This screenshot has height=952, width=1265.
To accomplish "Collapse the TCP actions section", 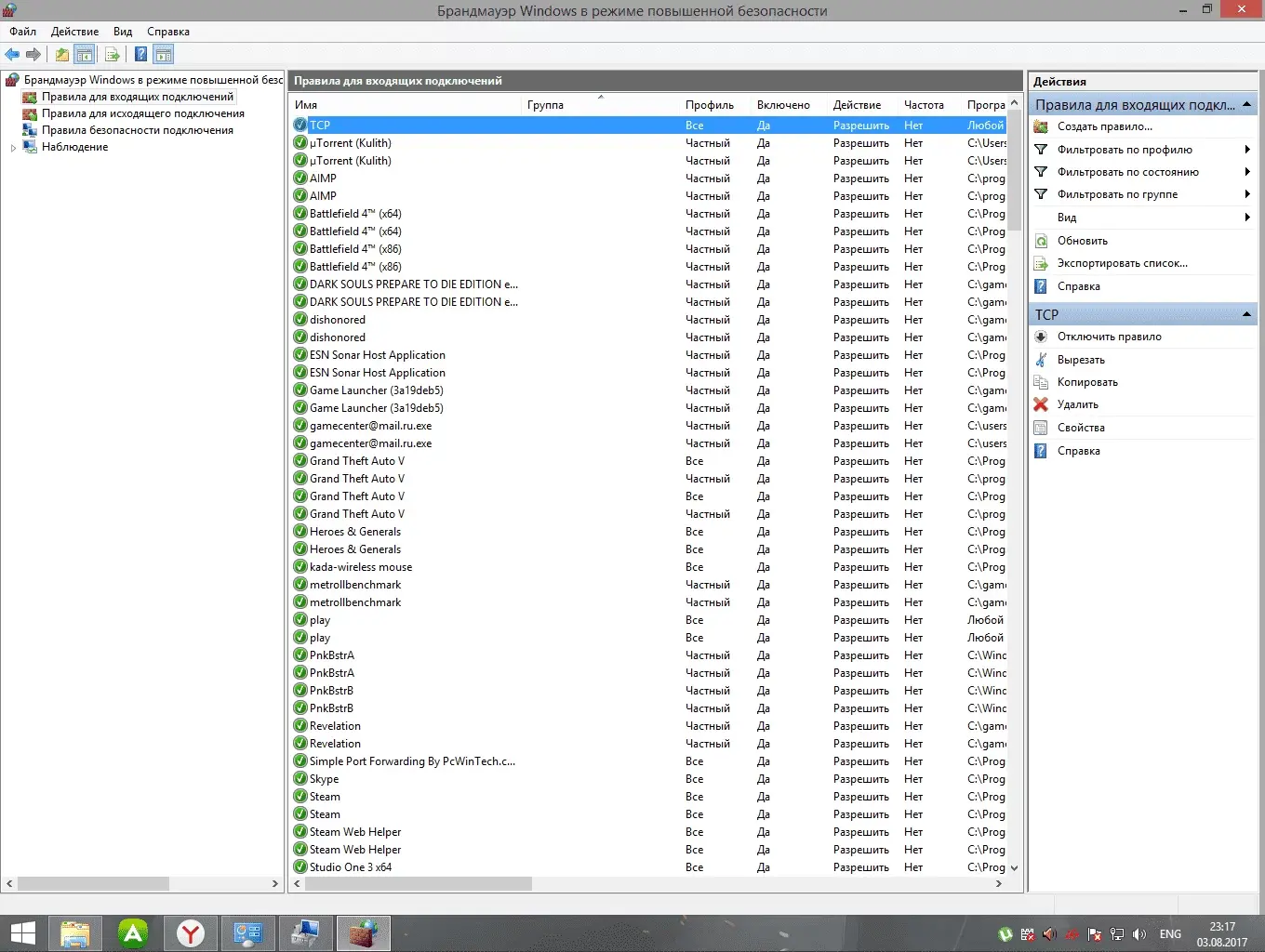I will 1246,314.
